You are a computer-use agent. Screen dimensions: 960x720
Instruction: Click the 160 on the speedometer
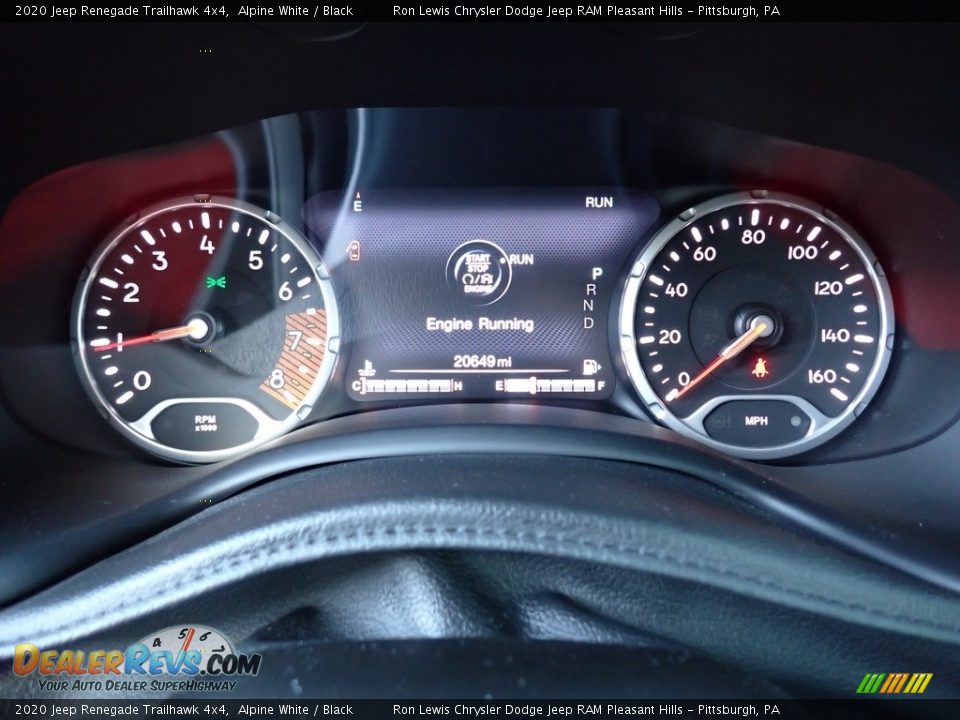(822, 376)
